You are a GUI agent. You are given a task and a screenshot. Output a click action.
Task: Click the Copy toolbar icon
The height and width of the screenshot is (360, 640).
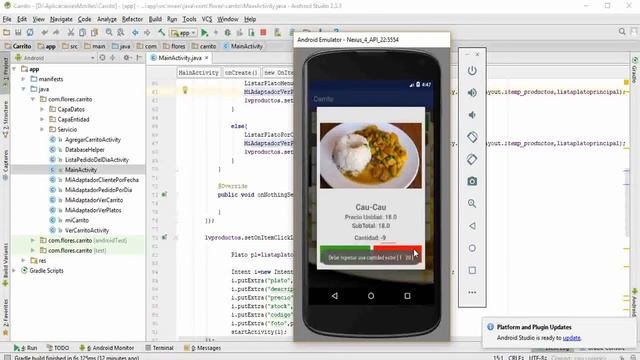click(x=82, y=32)
